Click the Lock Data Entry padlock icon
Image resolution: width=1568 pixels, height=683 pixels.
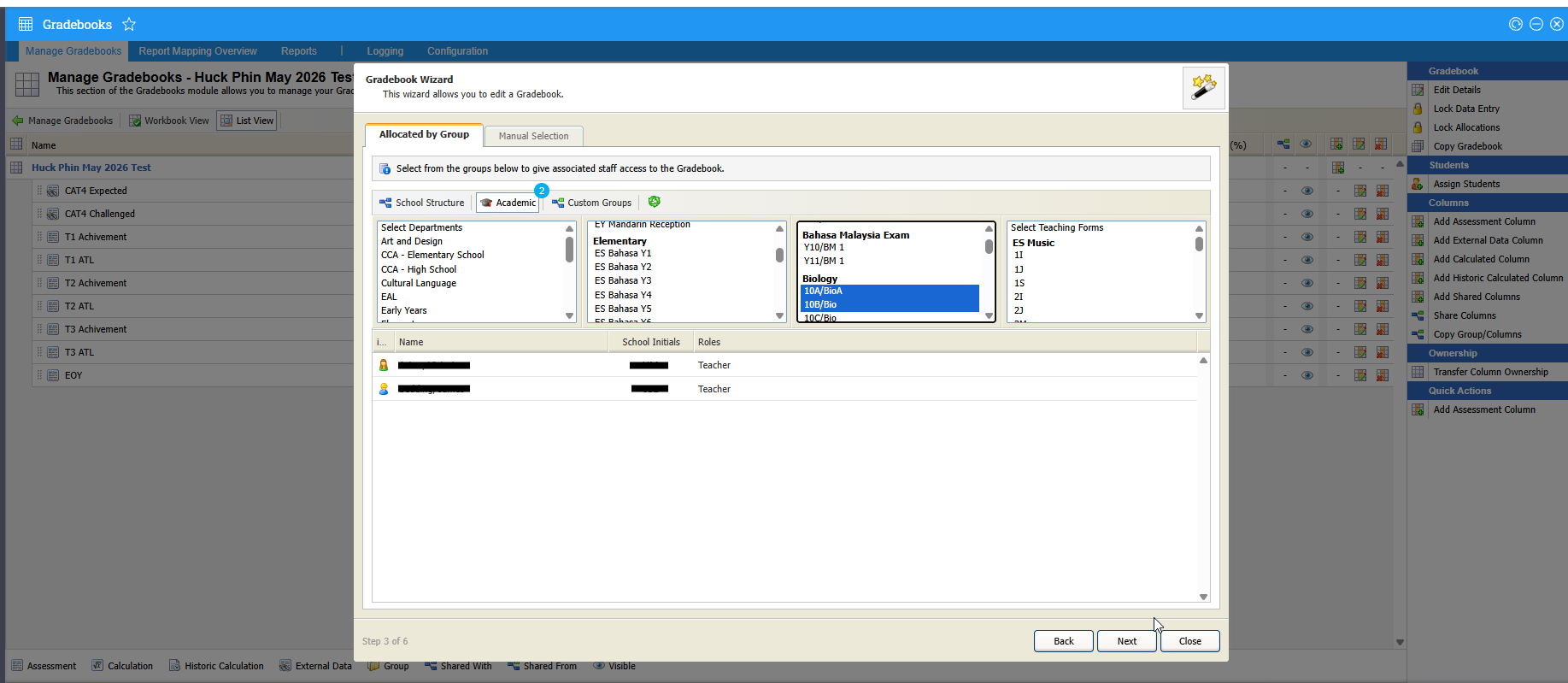pyautogui.click(x=1418, y=109)
